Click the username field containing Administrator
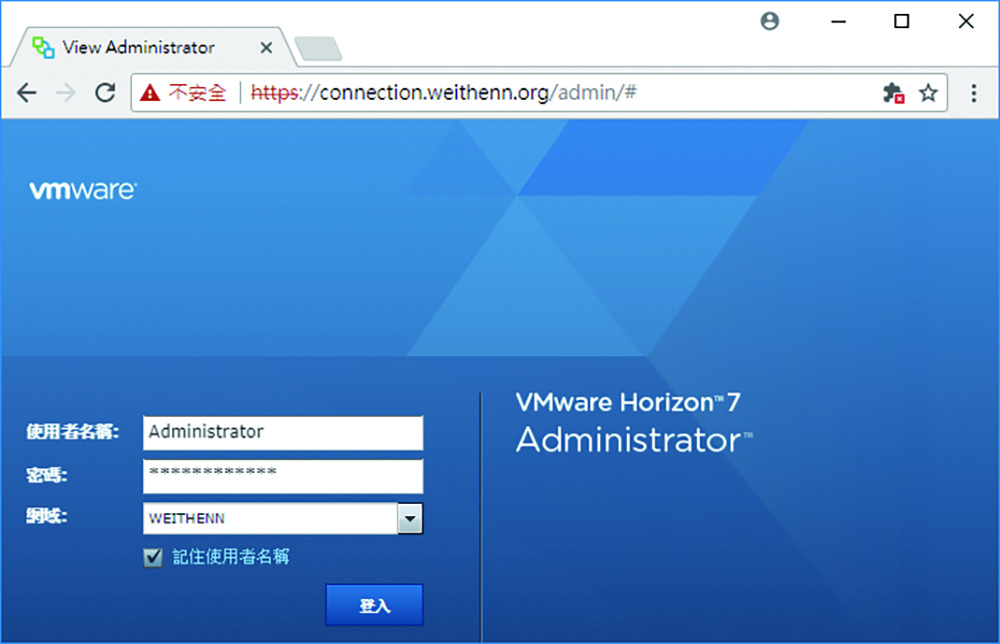This screenshot has width=1000, height=644. tap(283, 432)
